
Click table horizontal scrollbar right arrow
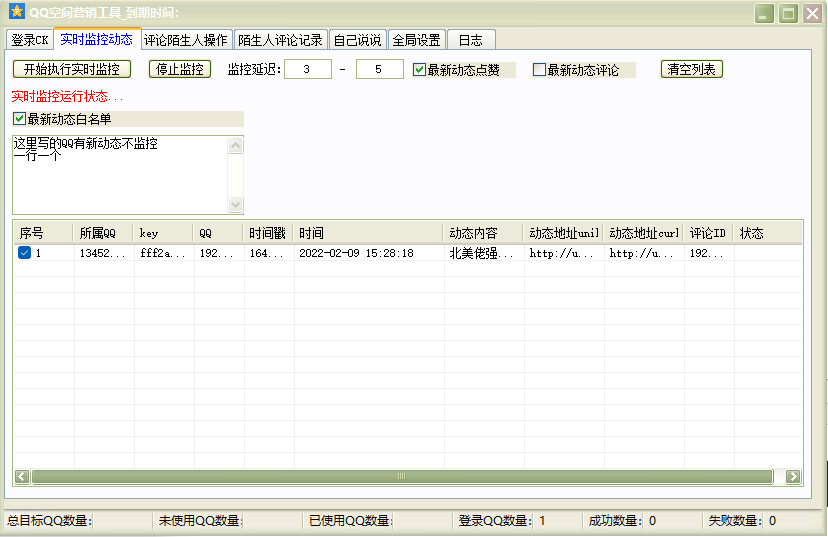pyautogui.click(x=793, y=477)
